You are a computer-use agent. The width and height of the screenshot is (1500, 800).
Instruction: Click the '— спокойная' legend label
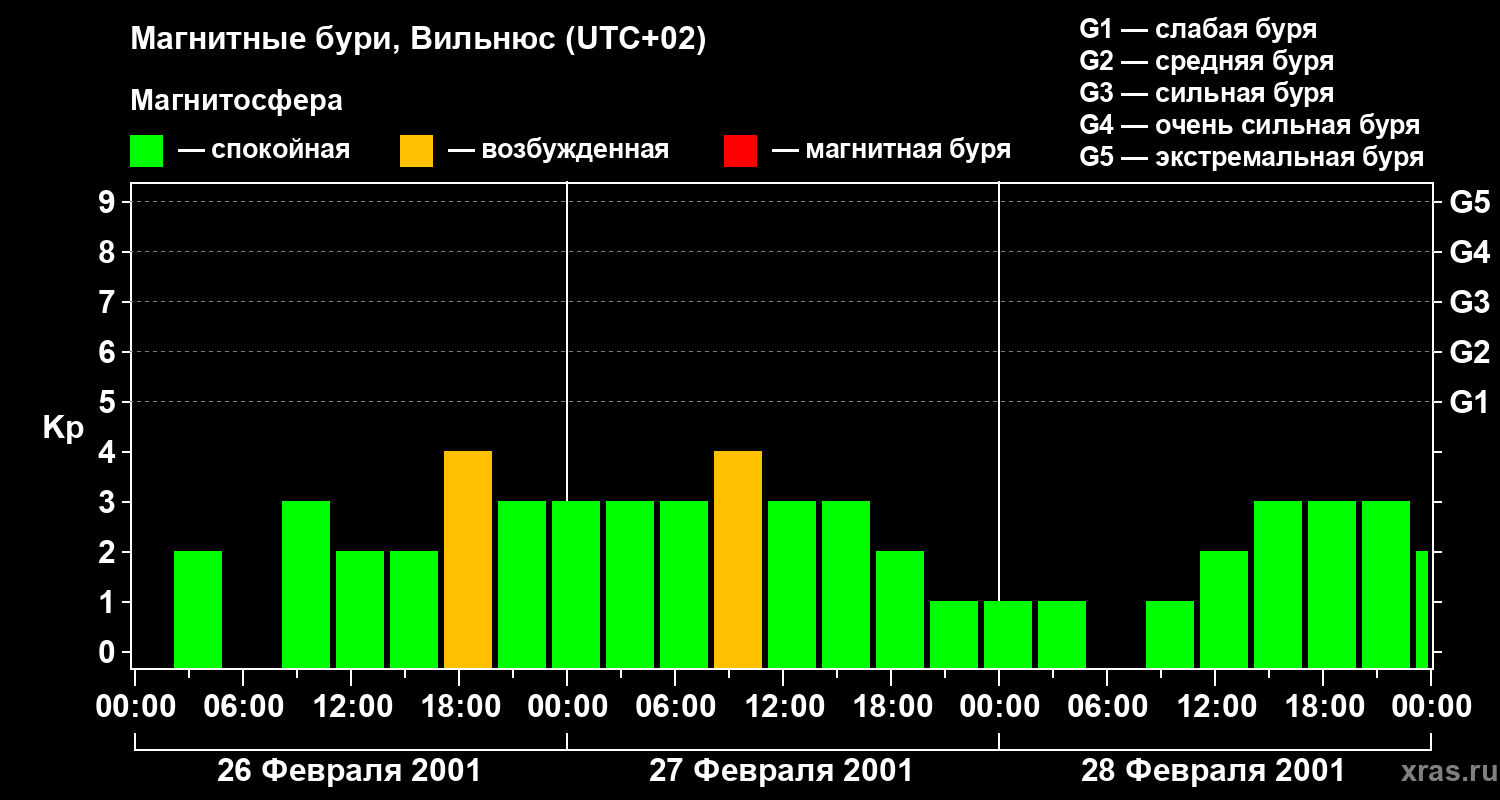tap(264, 151)
